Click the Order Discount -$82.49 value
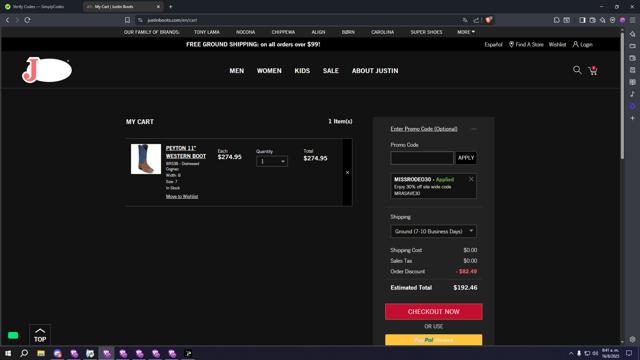The image size is (640, 360). [466, 271]
